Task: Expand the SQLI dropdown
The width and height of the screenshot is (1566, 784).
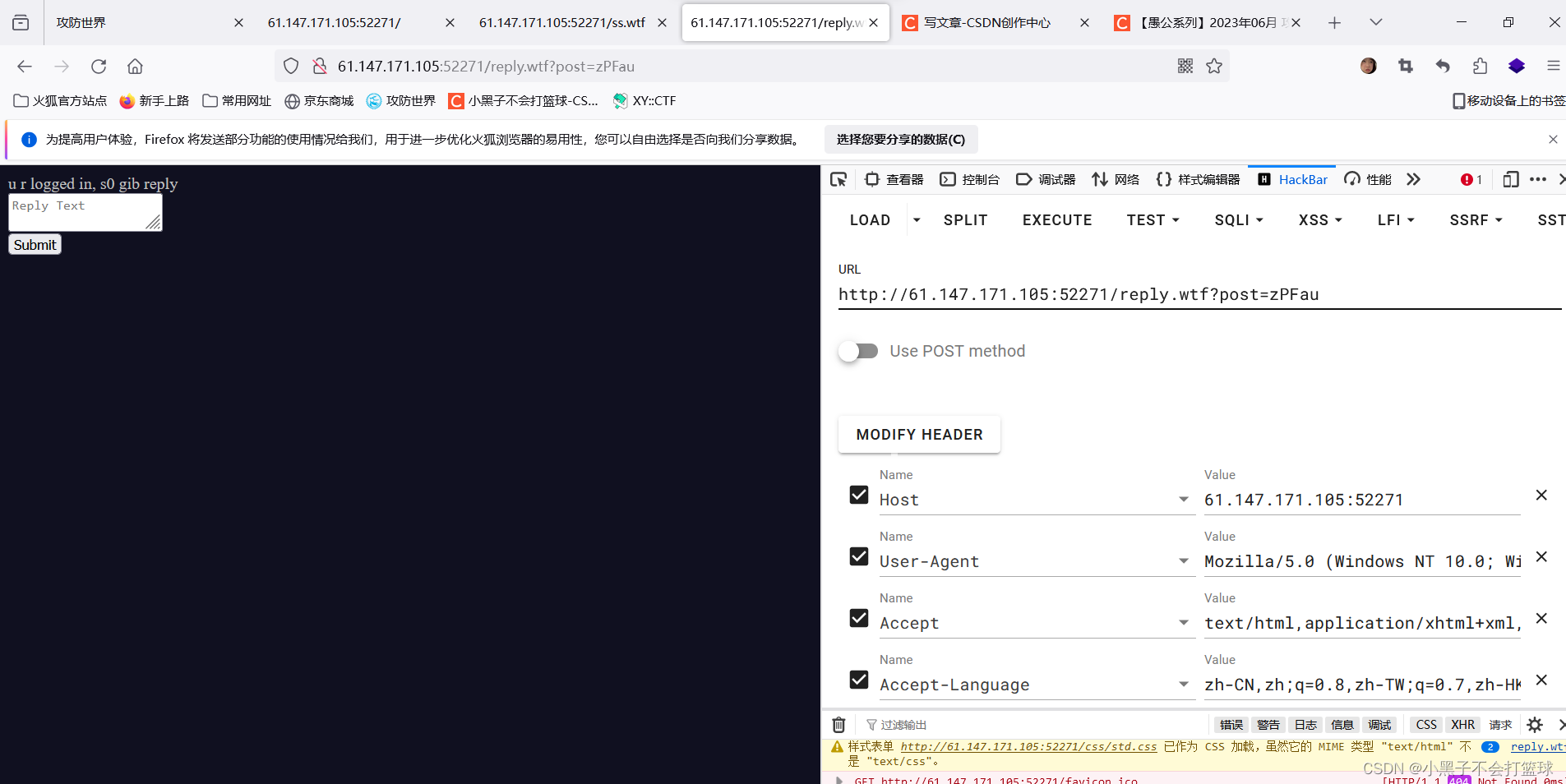Action: point(1238,219)
